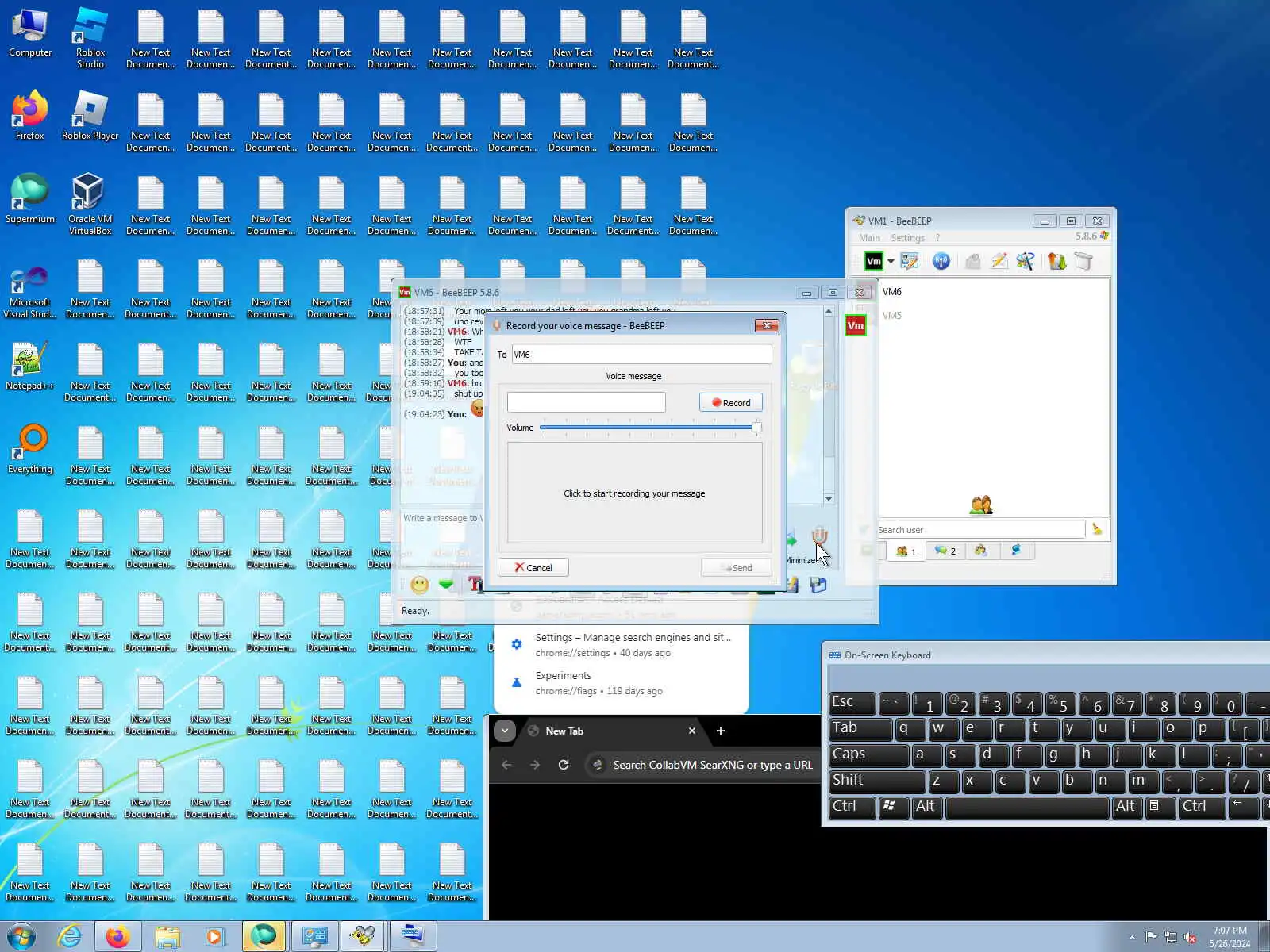This screenshot has width=1270, height=952.
Task: Click the microphone voice message icon in VM6 chat
Action: click(820, 537)
